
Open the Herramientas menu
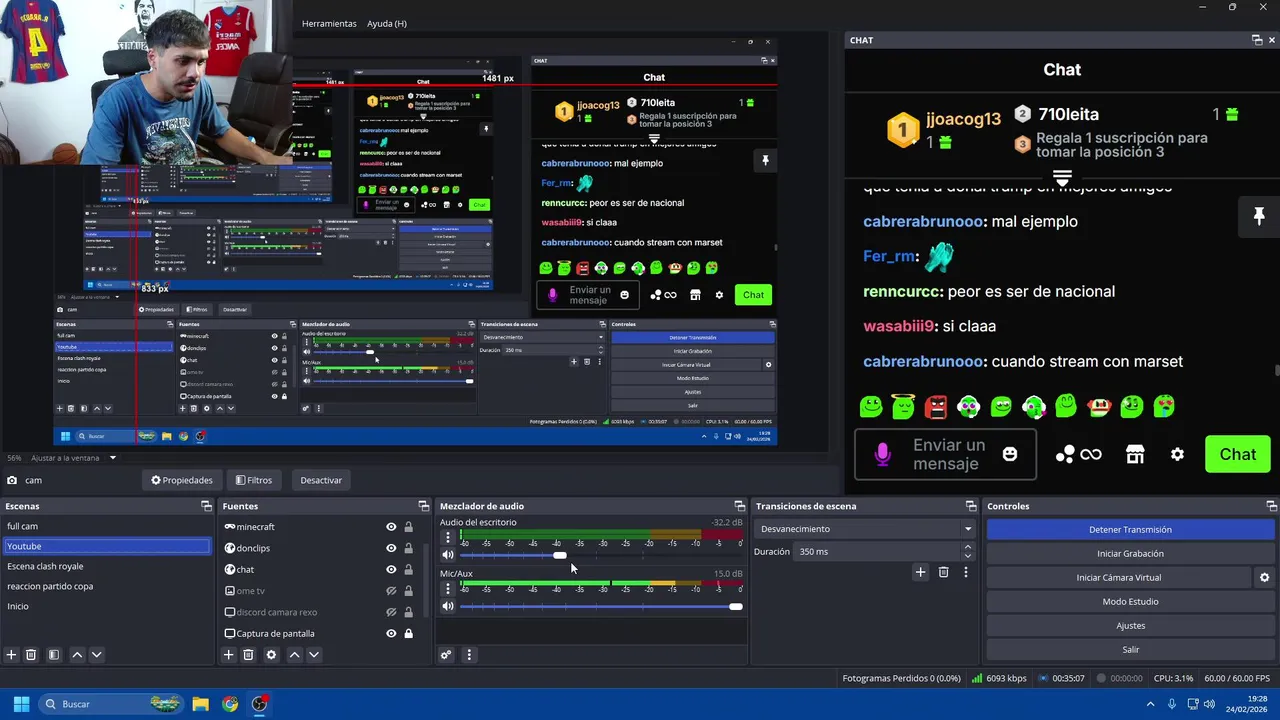[x=329, y=23]
